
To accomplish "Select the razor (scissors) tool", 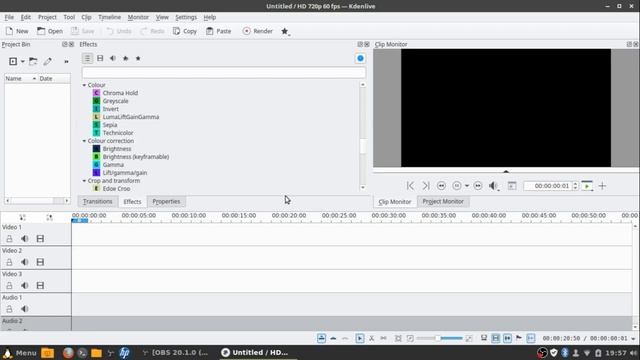I will (x=371, y=338).
